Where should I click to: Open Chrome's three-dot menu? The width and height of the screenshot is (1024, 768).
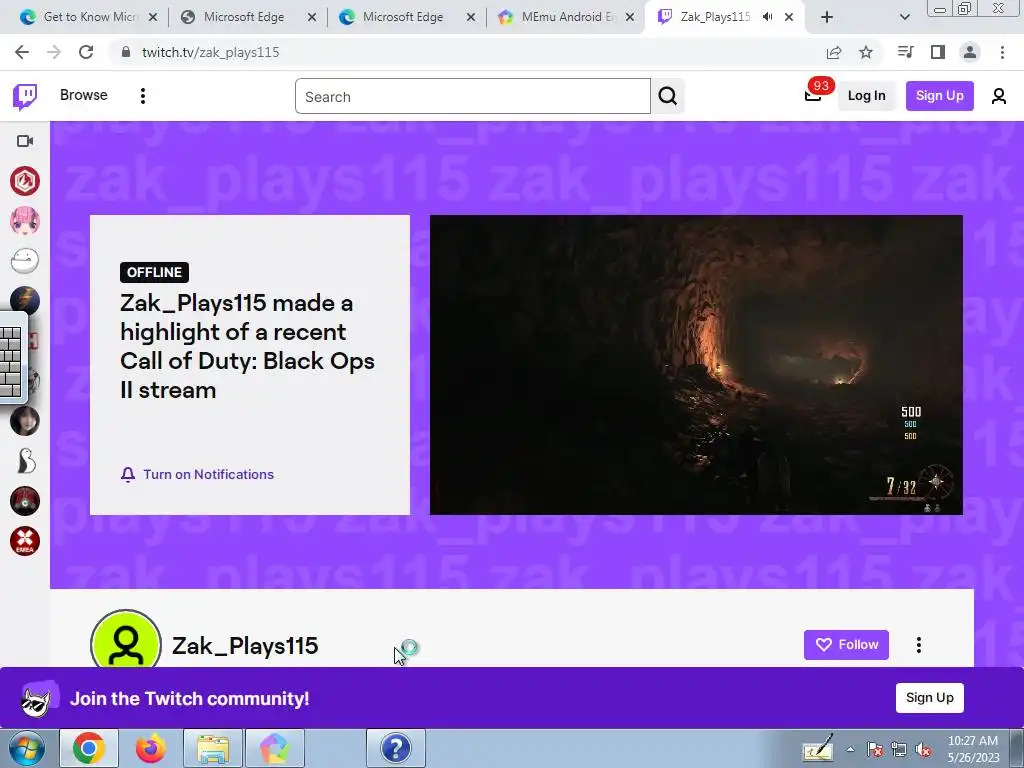point(1002,52)
